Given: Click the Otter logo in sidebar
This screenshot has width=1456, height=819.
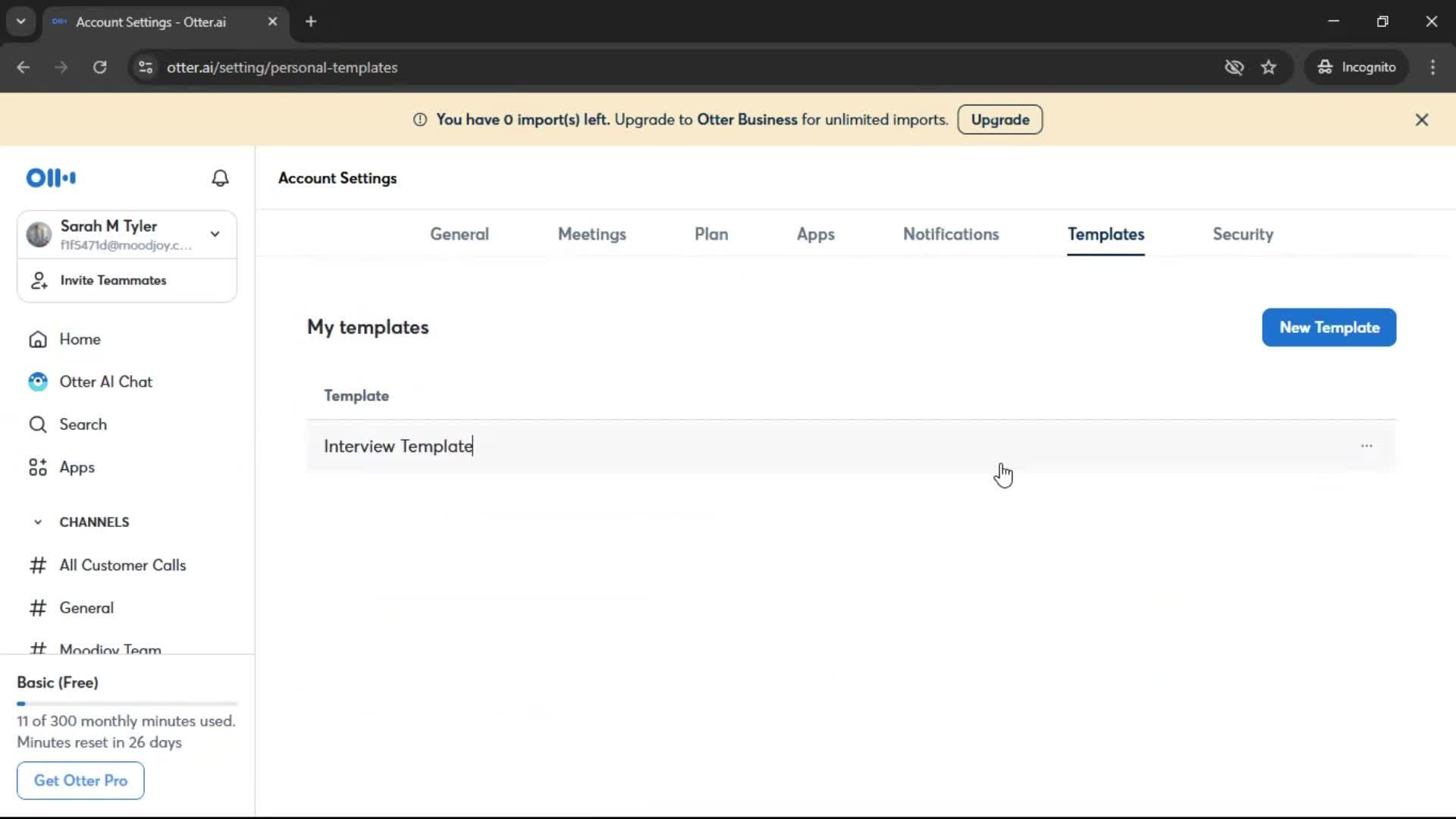Looking at the screenshot, I should 51,177.
